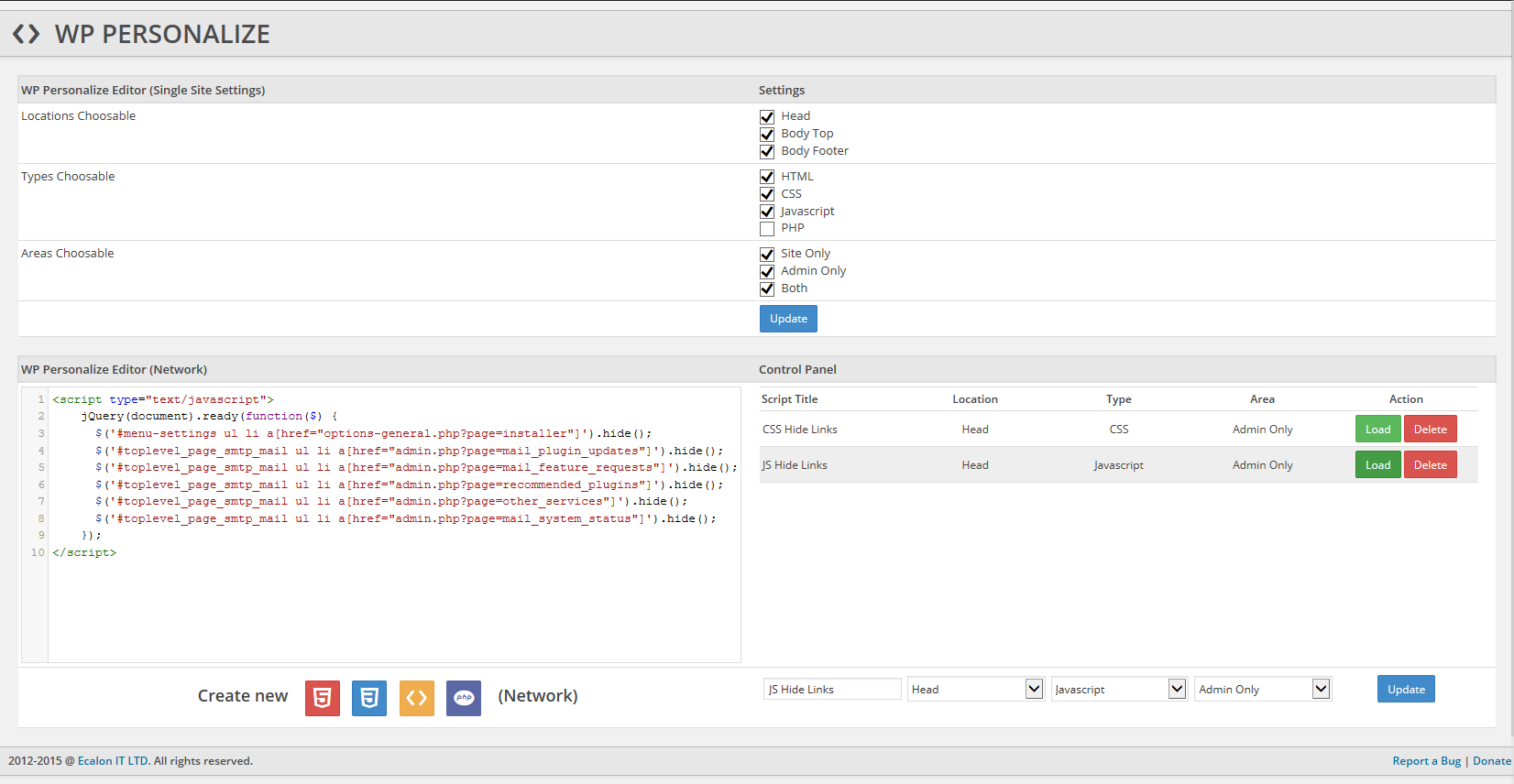Screen dimensions: 1514x784
Task: Enable the PHP type checkbox
Action: (x=767, y=229)
